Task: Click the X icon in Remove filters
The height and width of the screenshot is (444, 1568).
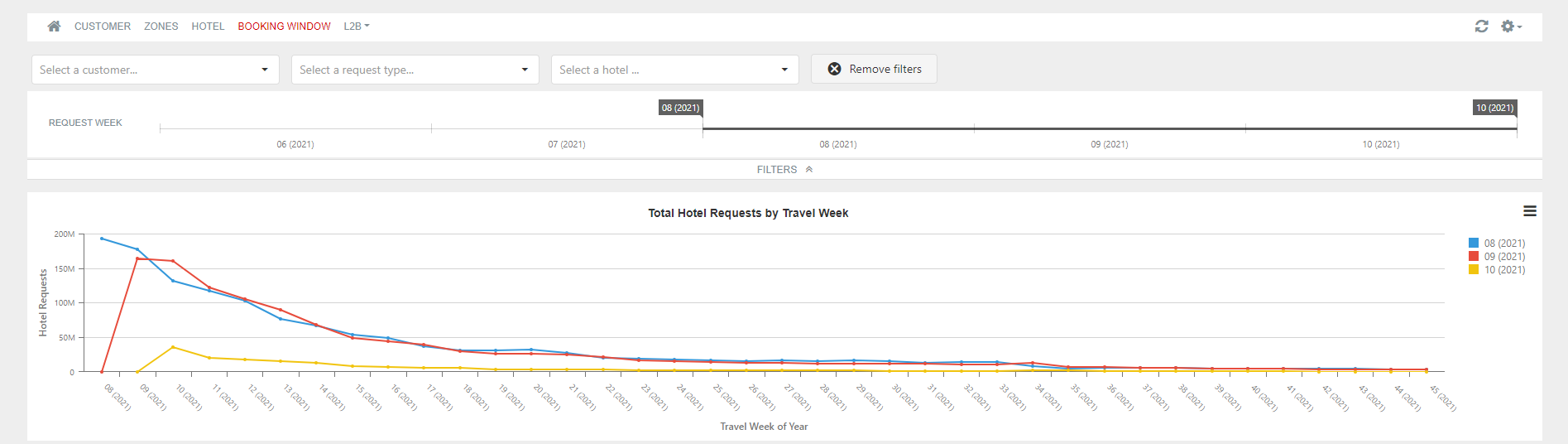Action: (834, 70)
